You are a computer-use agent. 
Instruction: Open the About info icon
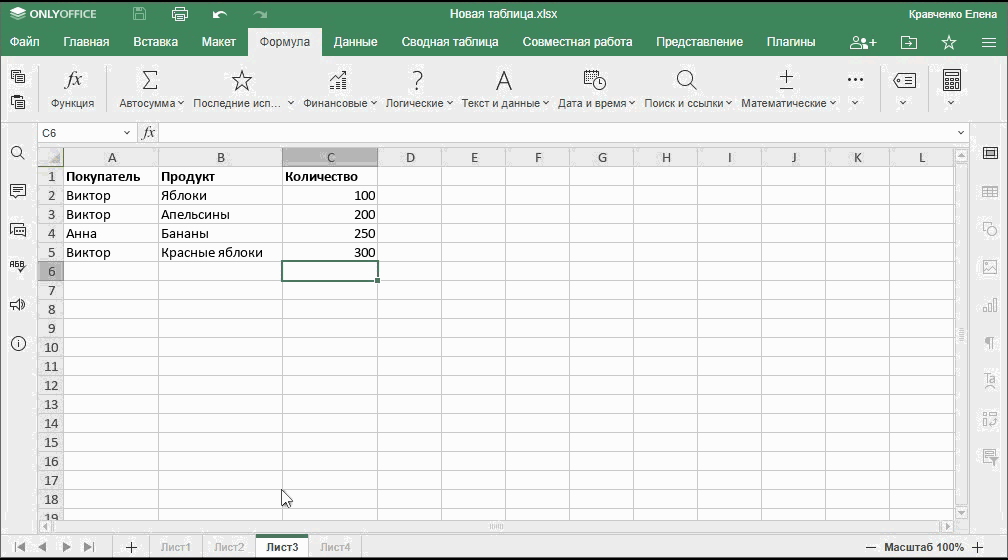(x=18, y=343)
